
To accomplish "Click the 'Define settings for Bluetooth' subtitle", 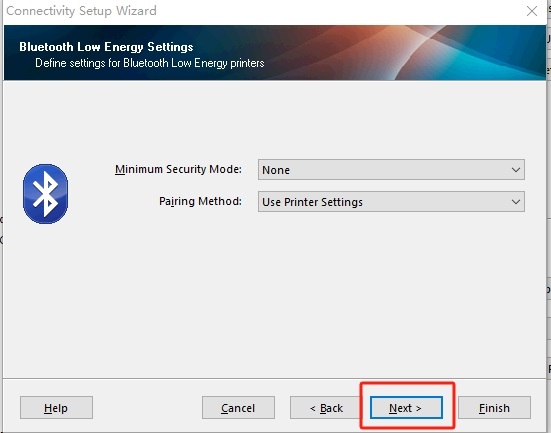I will [x=150, y=63].
